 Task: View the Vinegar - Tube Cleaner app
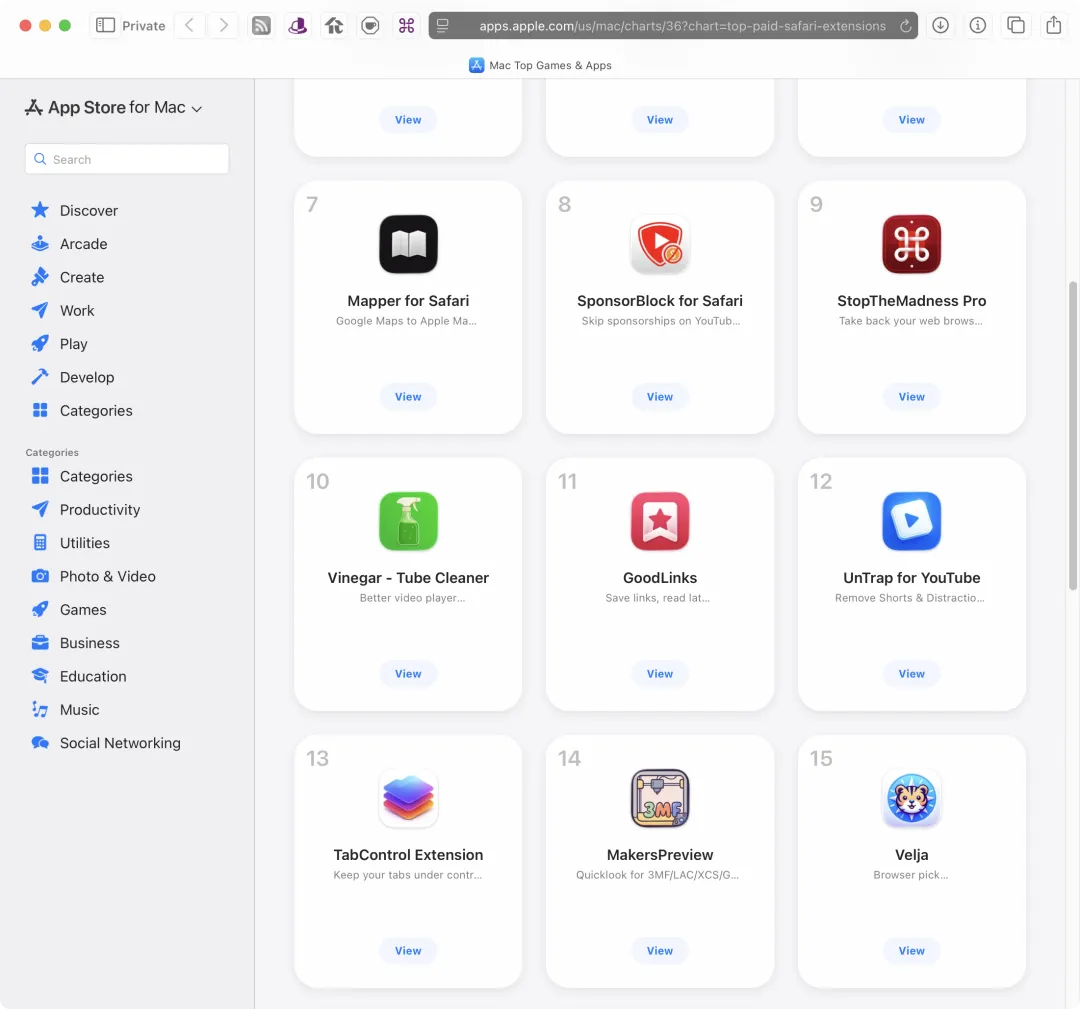point(408,674)
